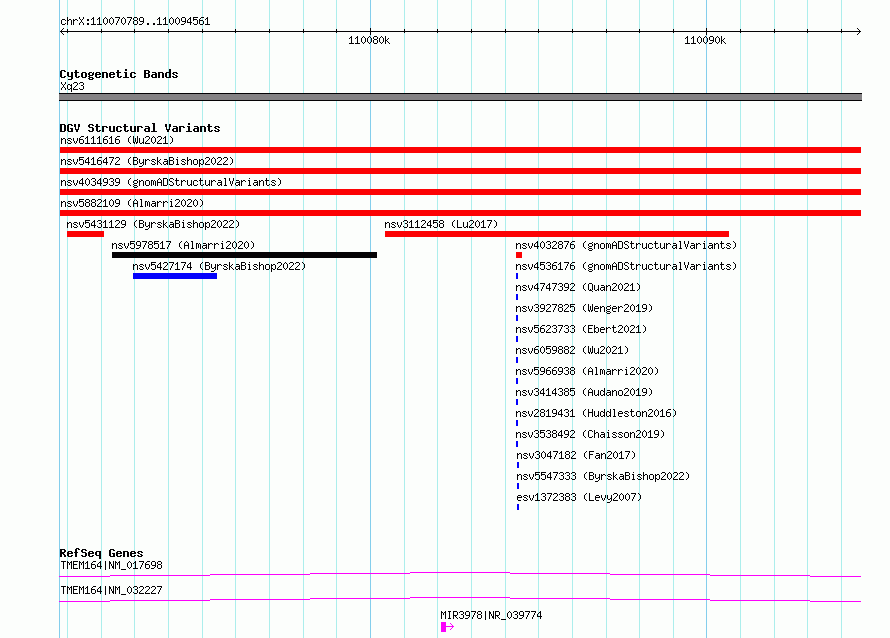890x638 pixels.
Task: Click the DGV Structural Variants track title
Action: click(140, 128)
